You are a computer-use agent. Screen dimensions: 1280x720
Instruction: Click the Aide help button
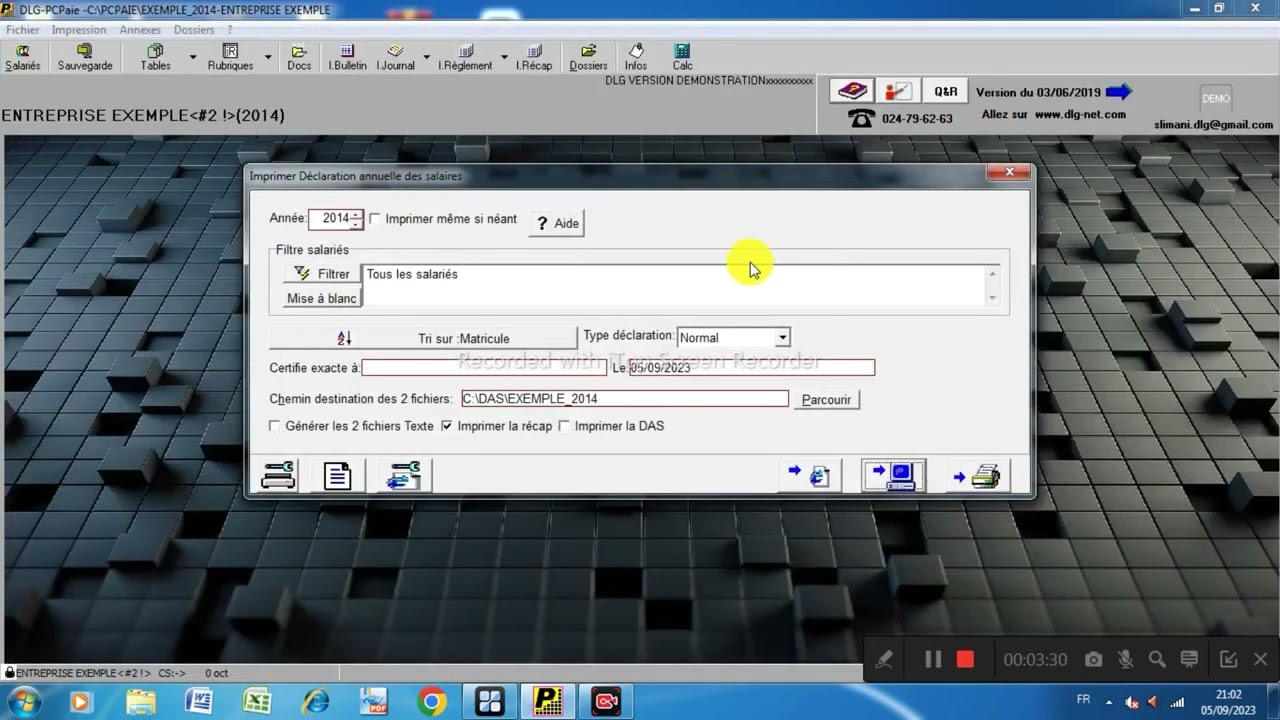(x=556, y=223)
